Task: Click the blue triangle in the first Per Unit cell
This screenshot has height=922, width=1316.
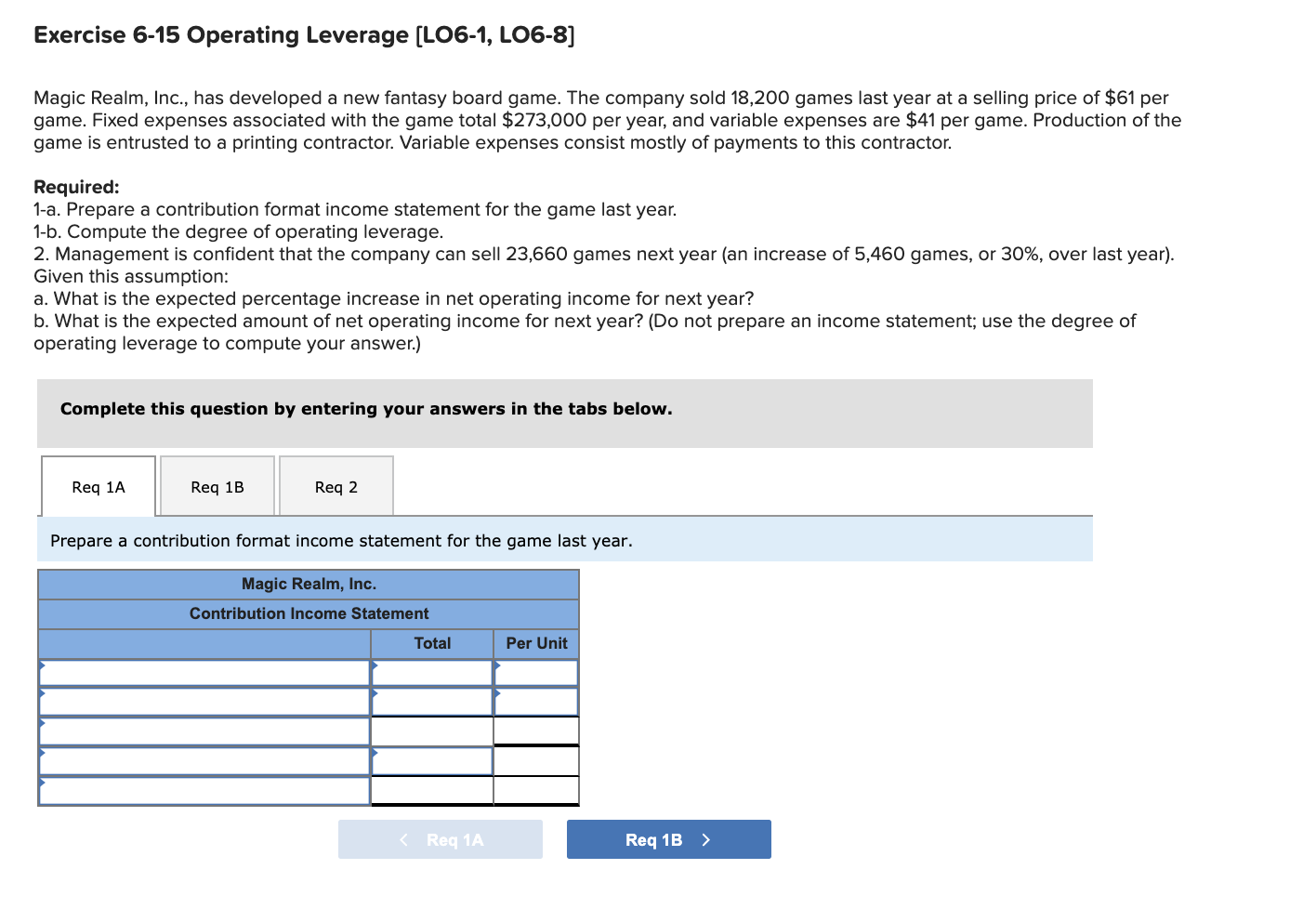Action: (497, 666)
